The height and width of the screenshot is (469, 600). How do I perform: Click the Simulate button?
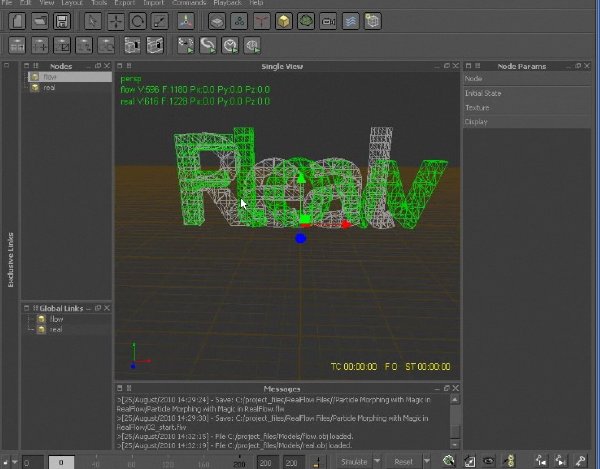click(354, 462)
